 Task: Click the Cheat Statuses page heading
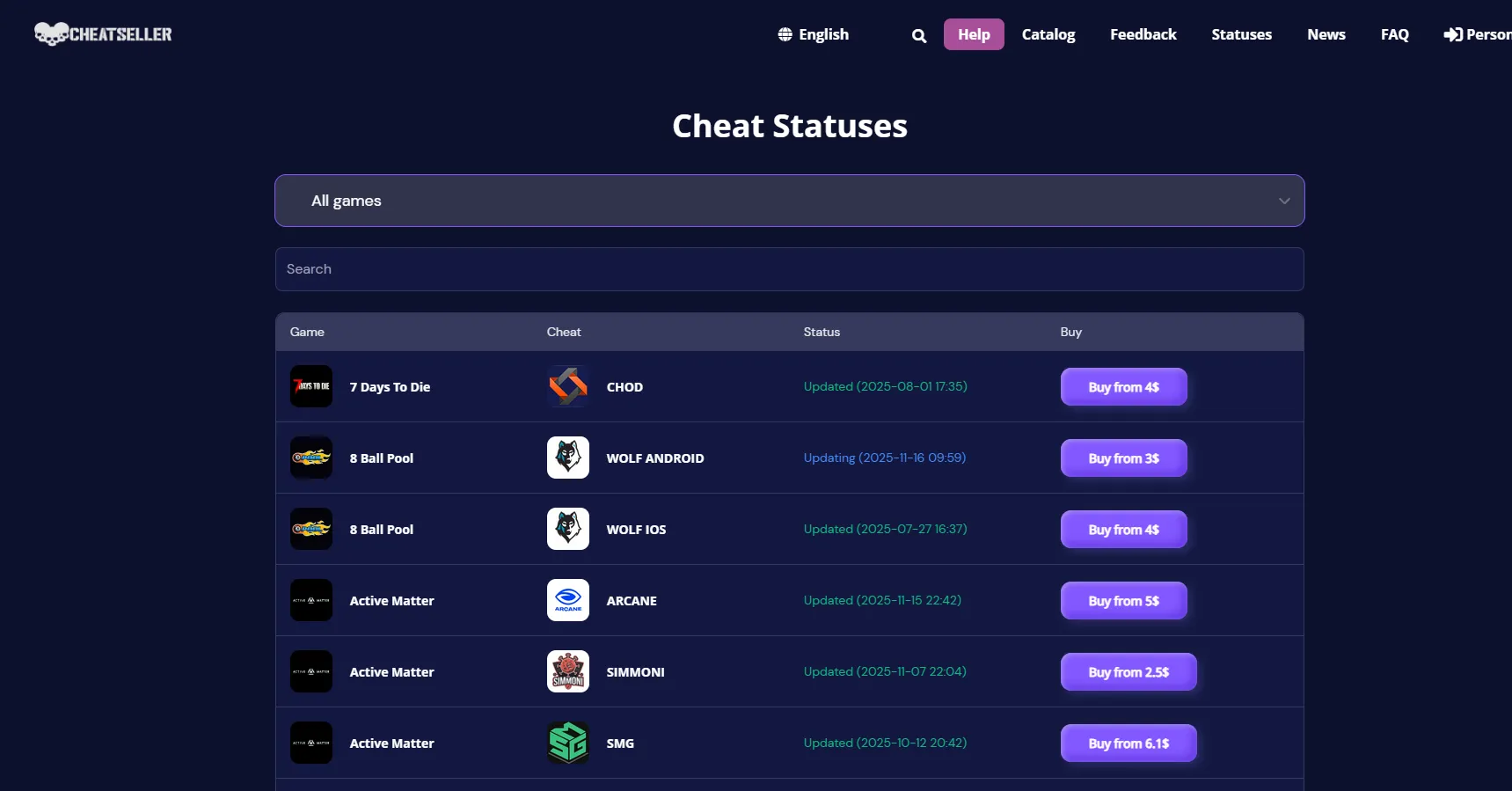click(790, 126)
